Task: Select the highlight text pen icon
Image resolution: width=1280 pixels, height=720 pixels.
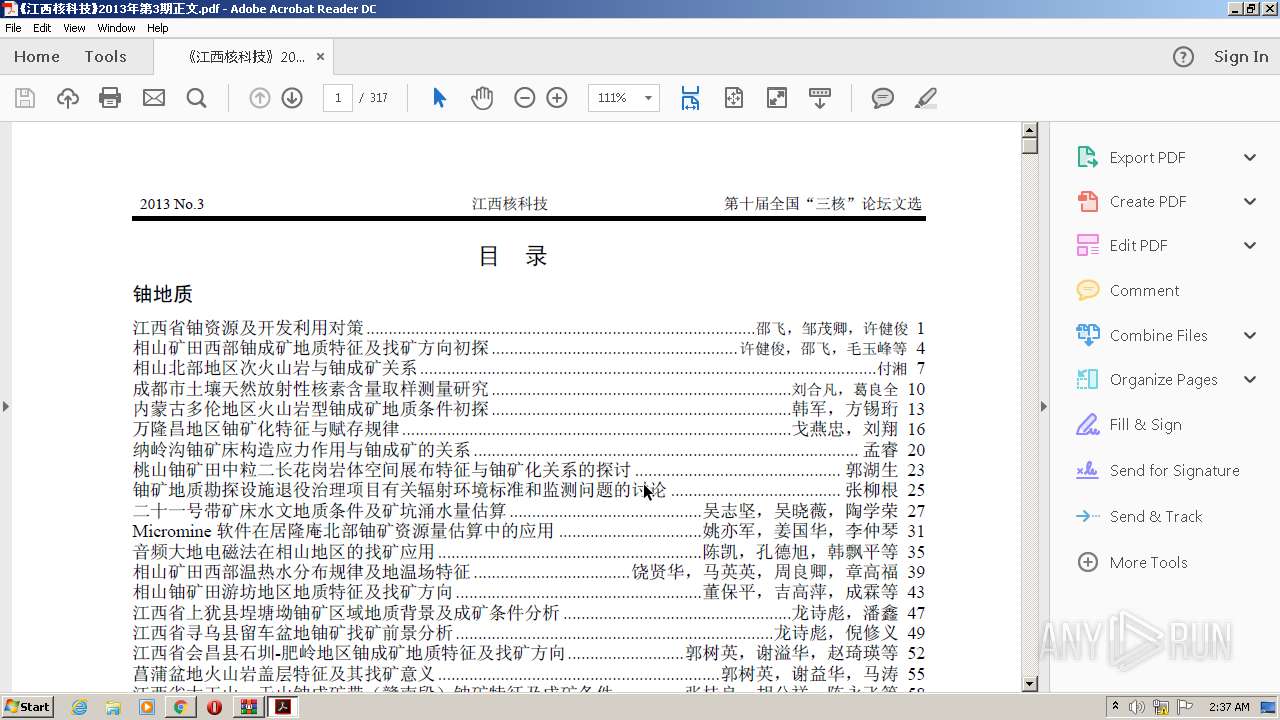Action: [926, 98]
